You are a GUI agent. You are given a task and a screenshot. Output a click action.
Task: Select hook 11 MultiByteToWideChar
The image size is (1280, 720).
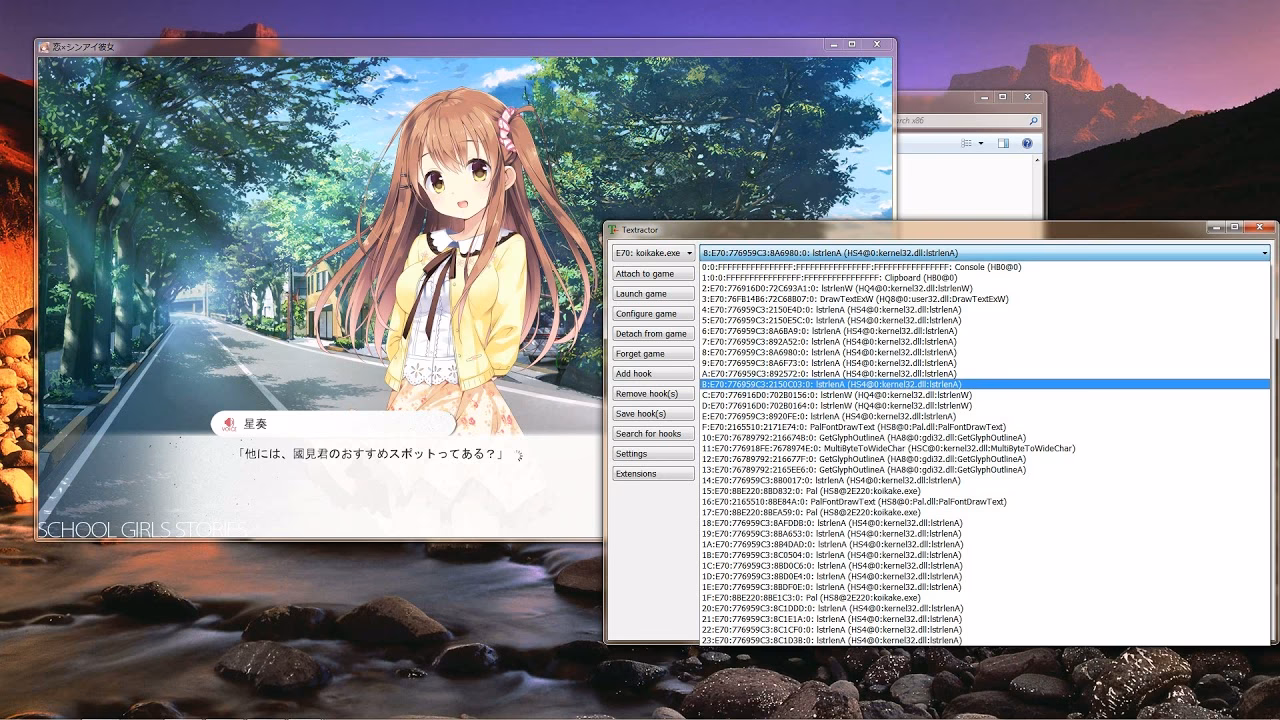point(985,448)
